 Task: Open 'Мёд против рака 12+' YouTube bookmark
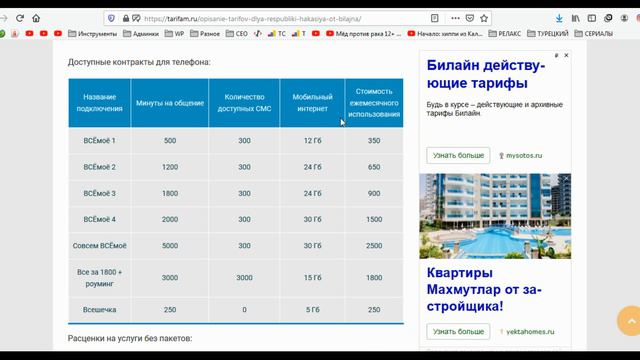364,33
